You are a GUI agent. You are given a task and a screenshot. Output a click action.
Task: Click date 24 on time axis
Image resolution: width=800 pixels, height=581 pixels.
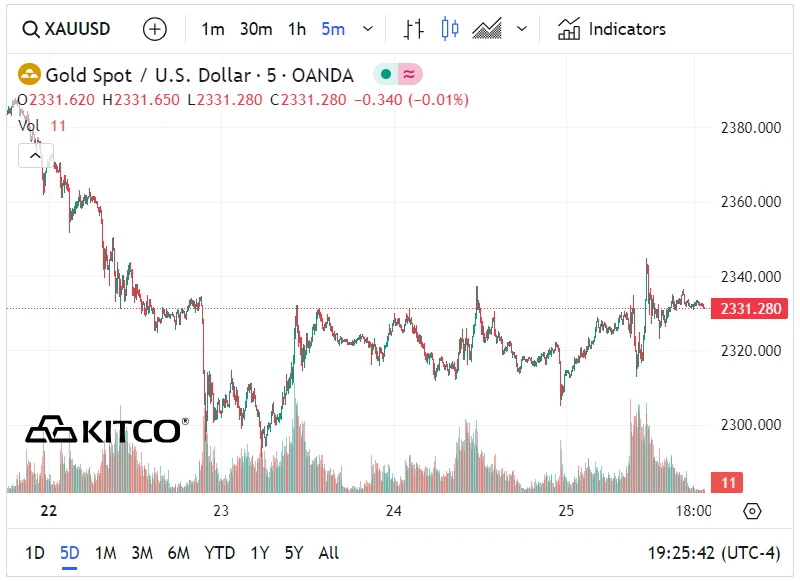(x=393, y=511)
